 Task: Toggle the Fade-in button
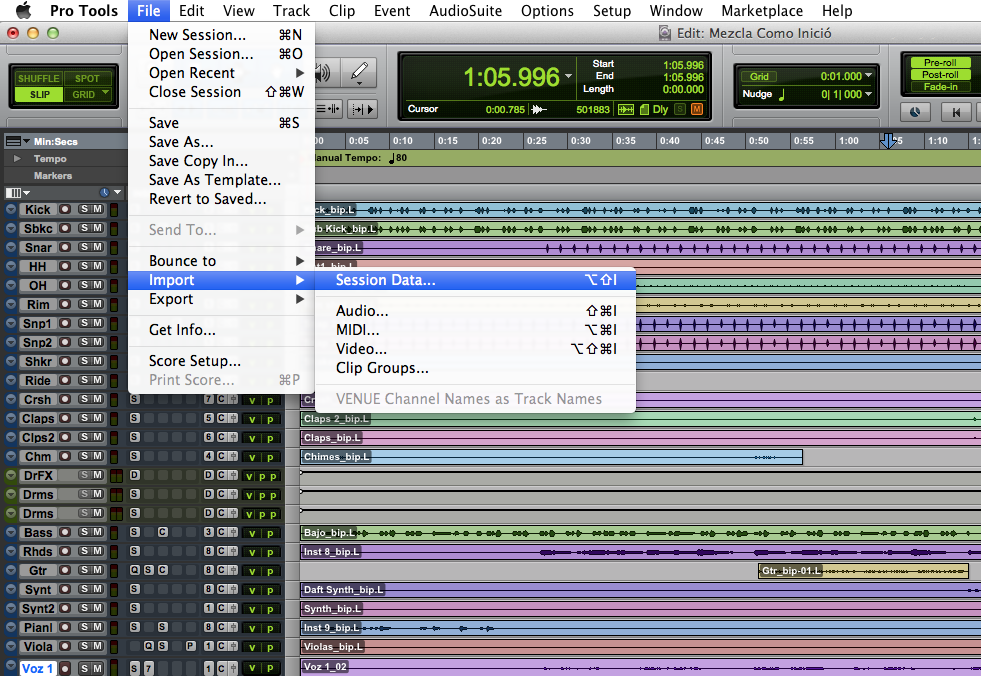pyautogui.click(x=940, y=86)
